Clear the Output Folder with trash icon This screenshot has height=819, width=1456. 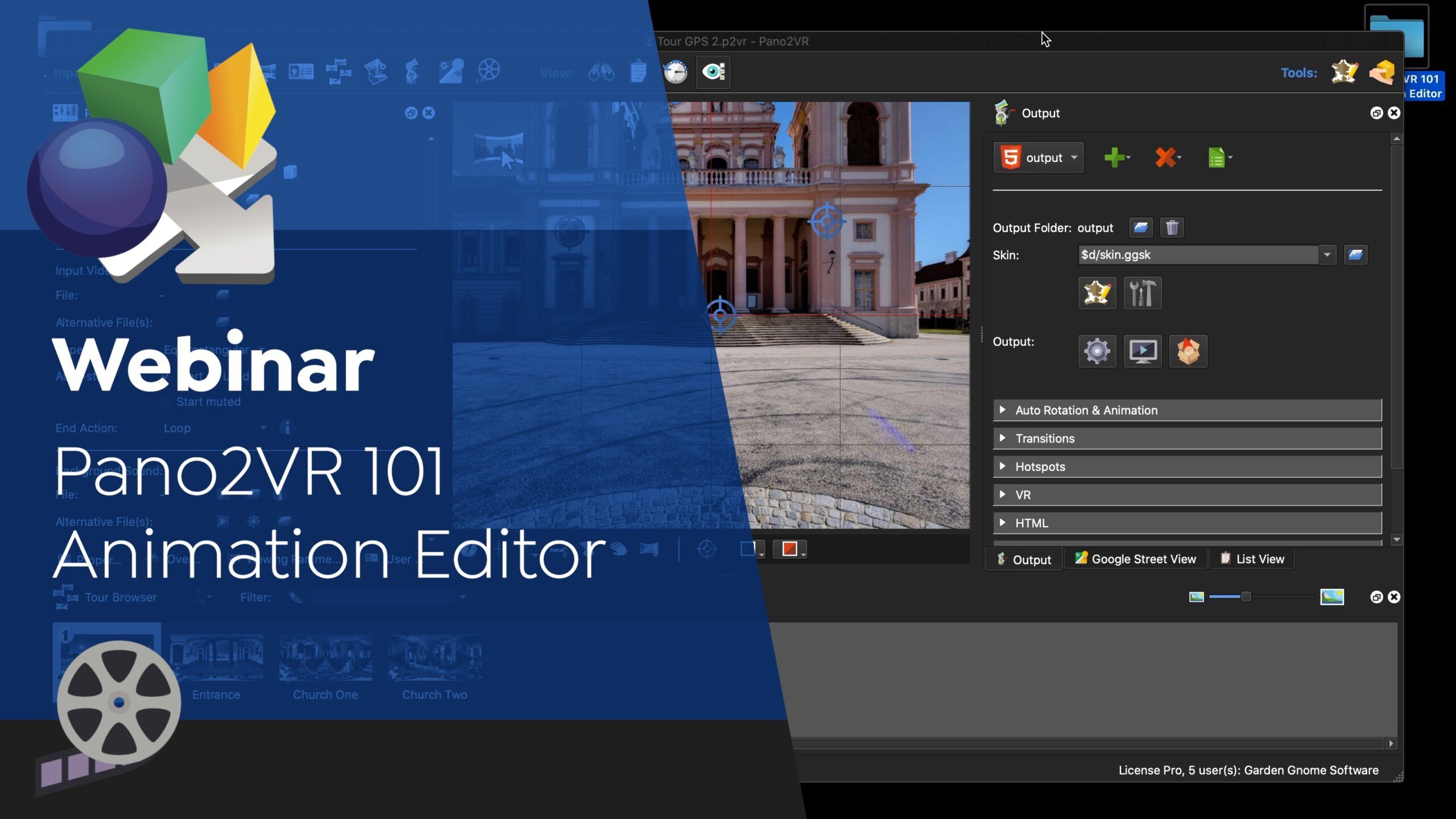click(x=1172, y=227)
